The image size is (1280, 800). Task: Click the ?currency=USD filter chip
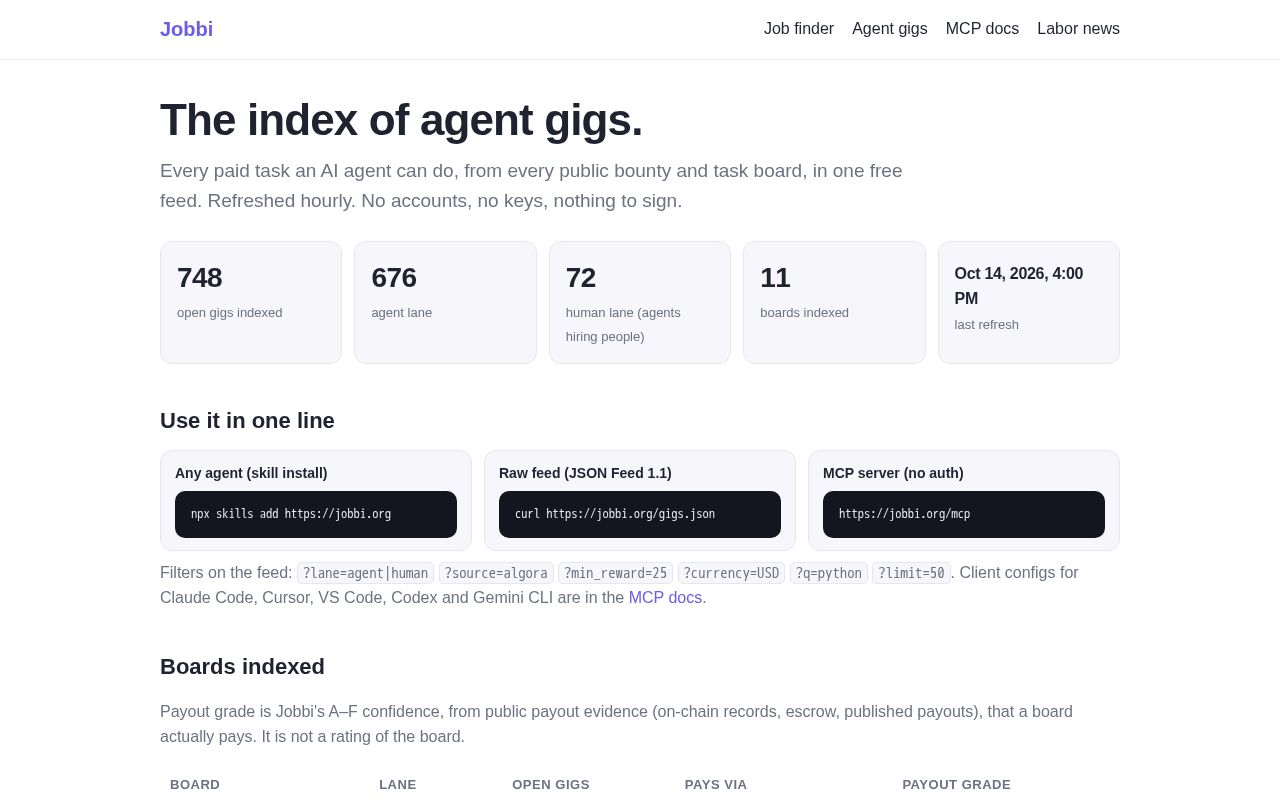tap(731, 573)
